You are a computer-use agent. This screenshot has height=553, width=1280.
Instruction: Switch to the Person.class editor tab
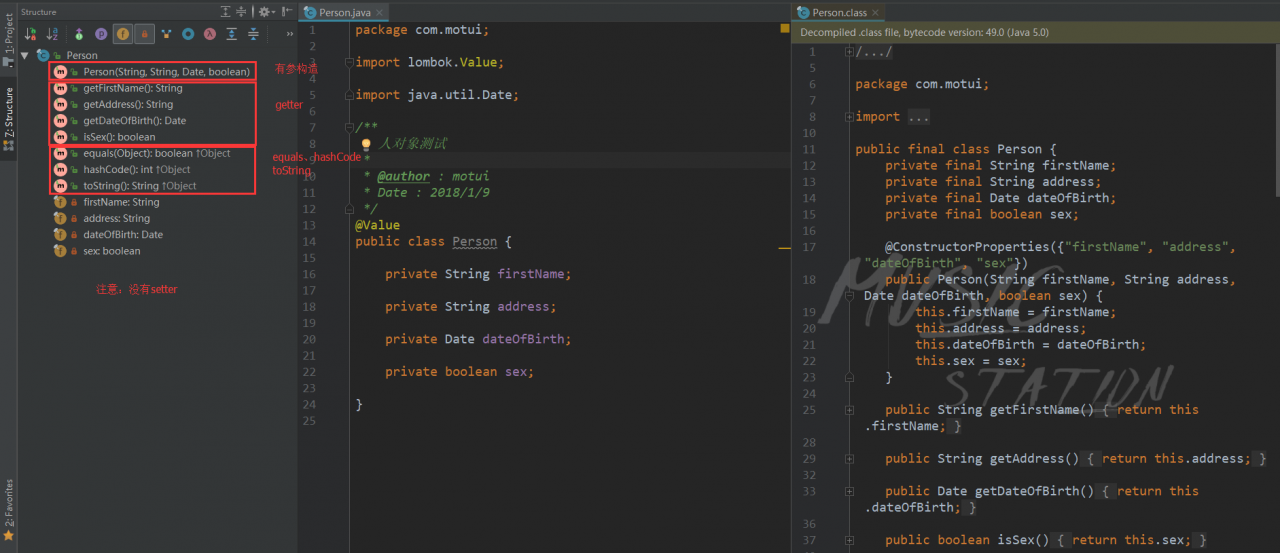(838, 13)
